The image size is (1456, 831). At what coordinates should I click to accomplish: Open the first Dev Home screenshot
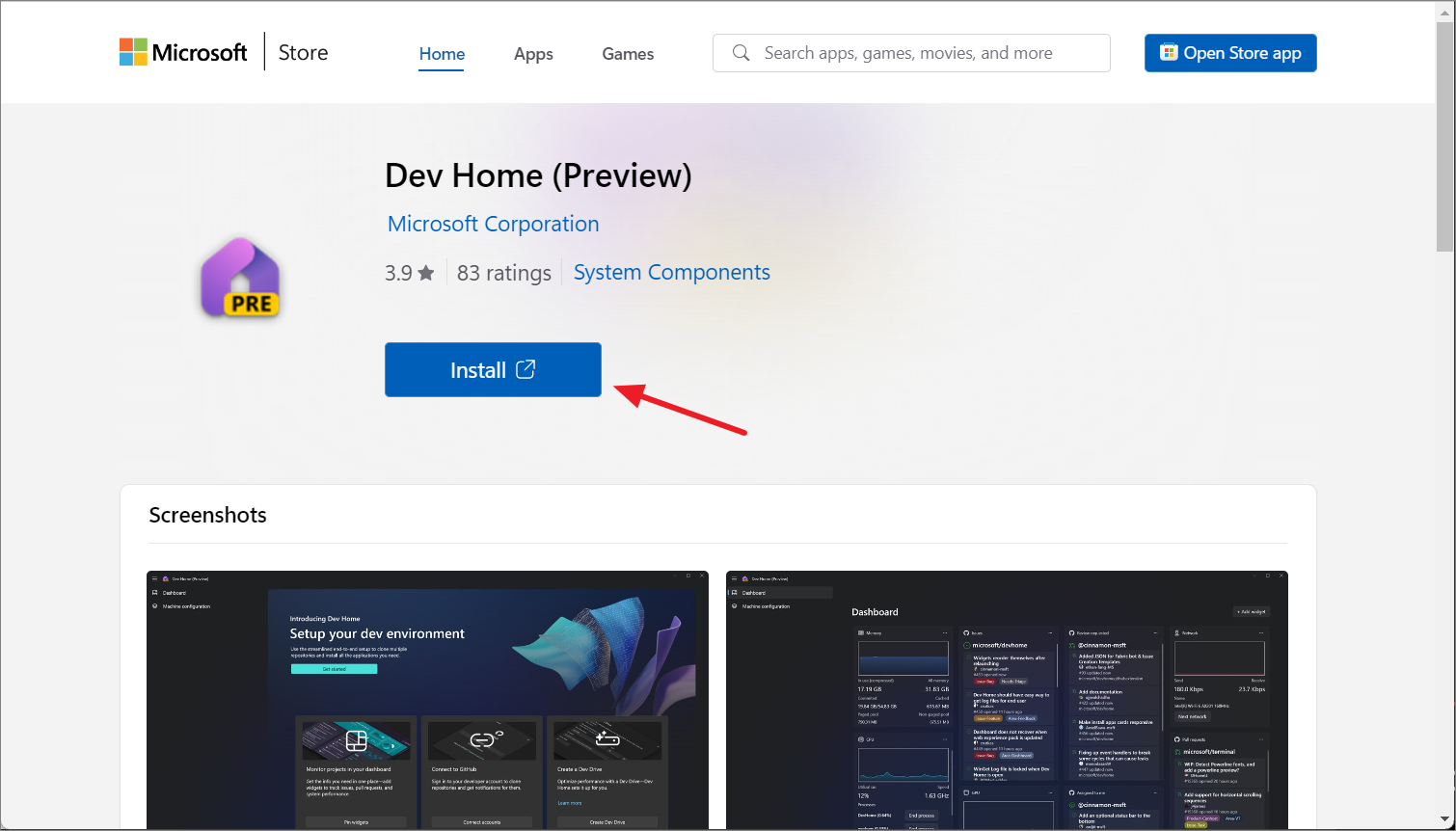click(x=427, y=700)
